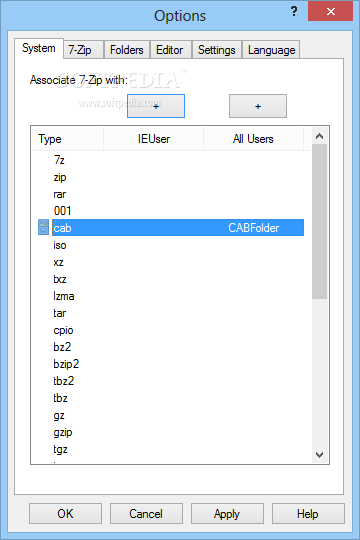Image resolution: width=360 pixels, height=540 pixels.
Task: Select the txz file type row
Action: [171, 279]
